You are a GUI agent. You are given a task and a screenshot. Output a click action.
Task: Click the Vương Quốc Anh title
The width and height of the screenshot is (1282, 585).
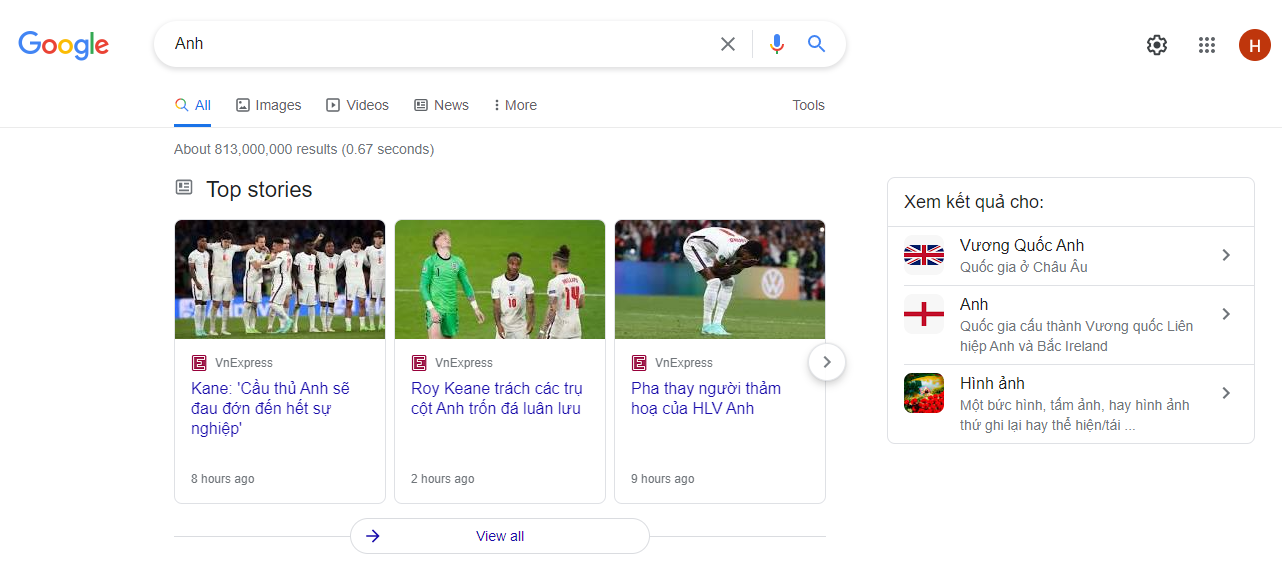pos(1021,245)
